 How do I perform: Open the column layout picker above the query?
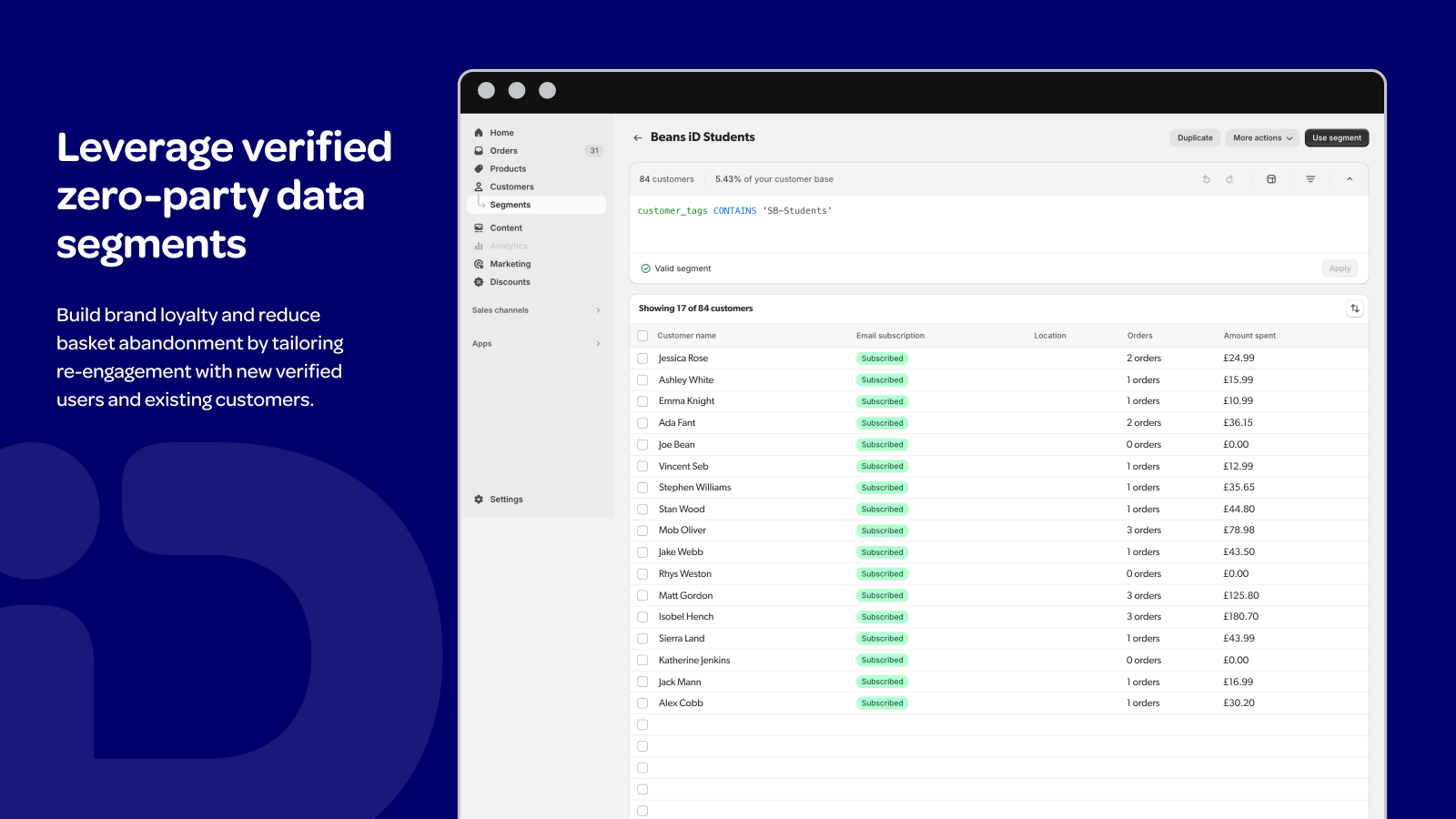[1271, 179]
